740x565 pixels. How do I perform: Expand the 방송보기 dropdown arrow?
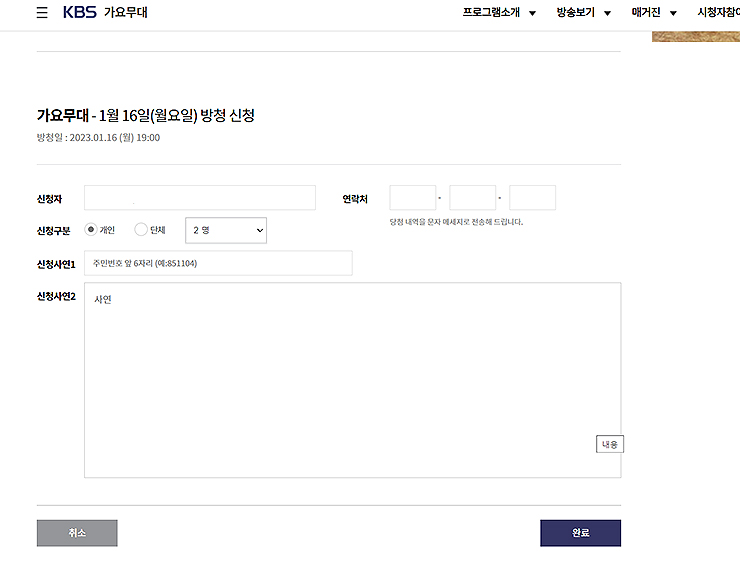click(607, 13)
